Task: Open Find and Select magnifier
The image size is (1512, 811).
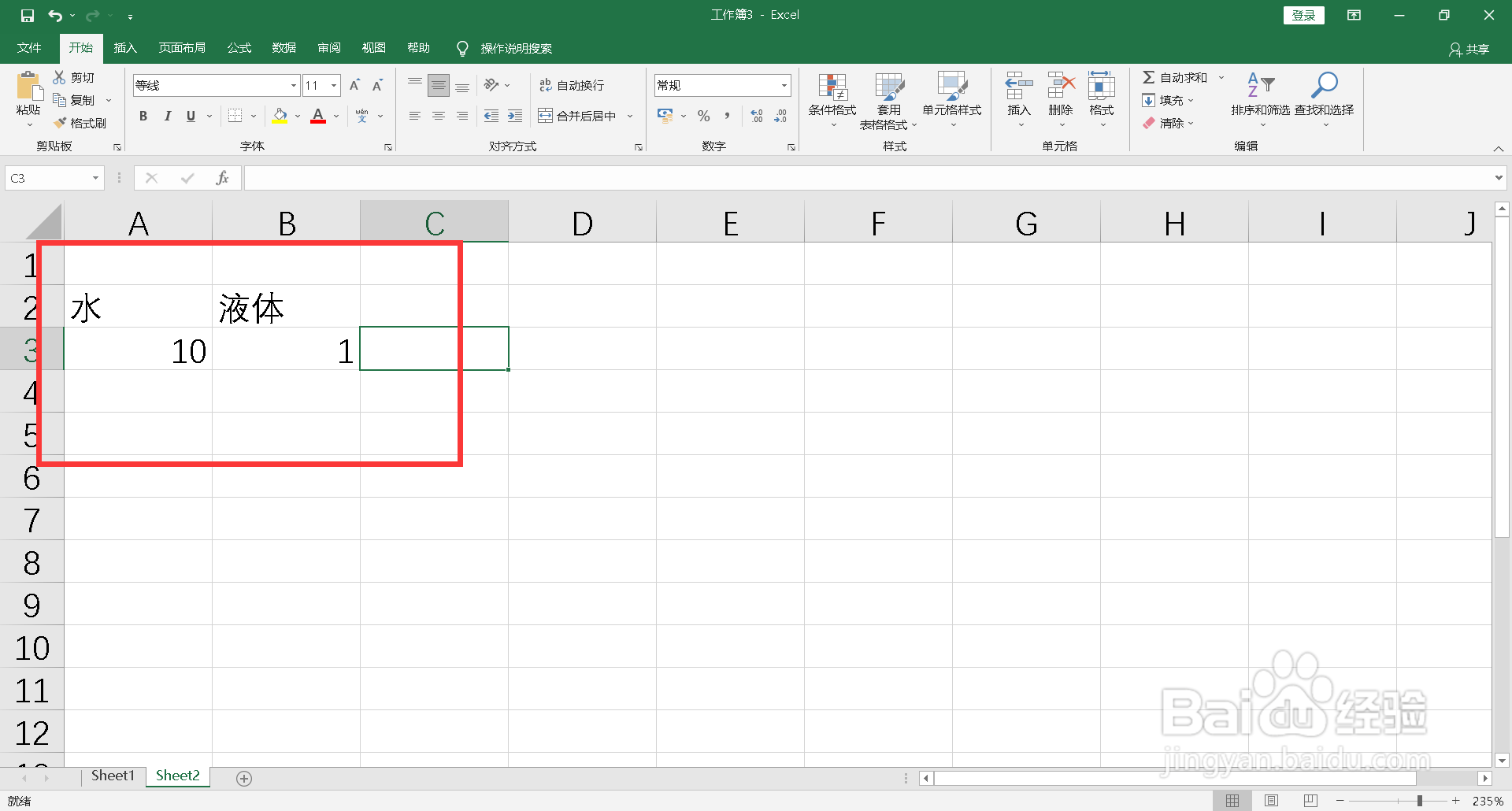Action: pos(1325,84)
